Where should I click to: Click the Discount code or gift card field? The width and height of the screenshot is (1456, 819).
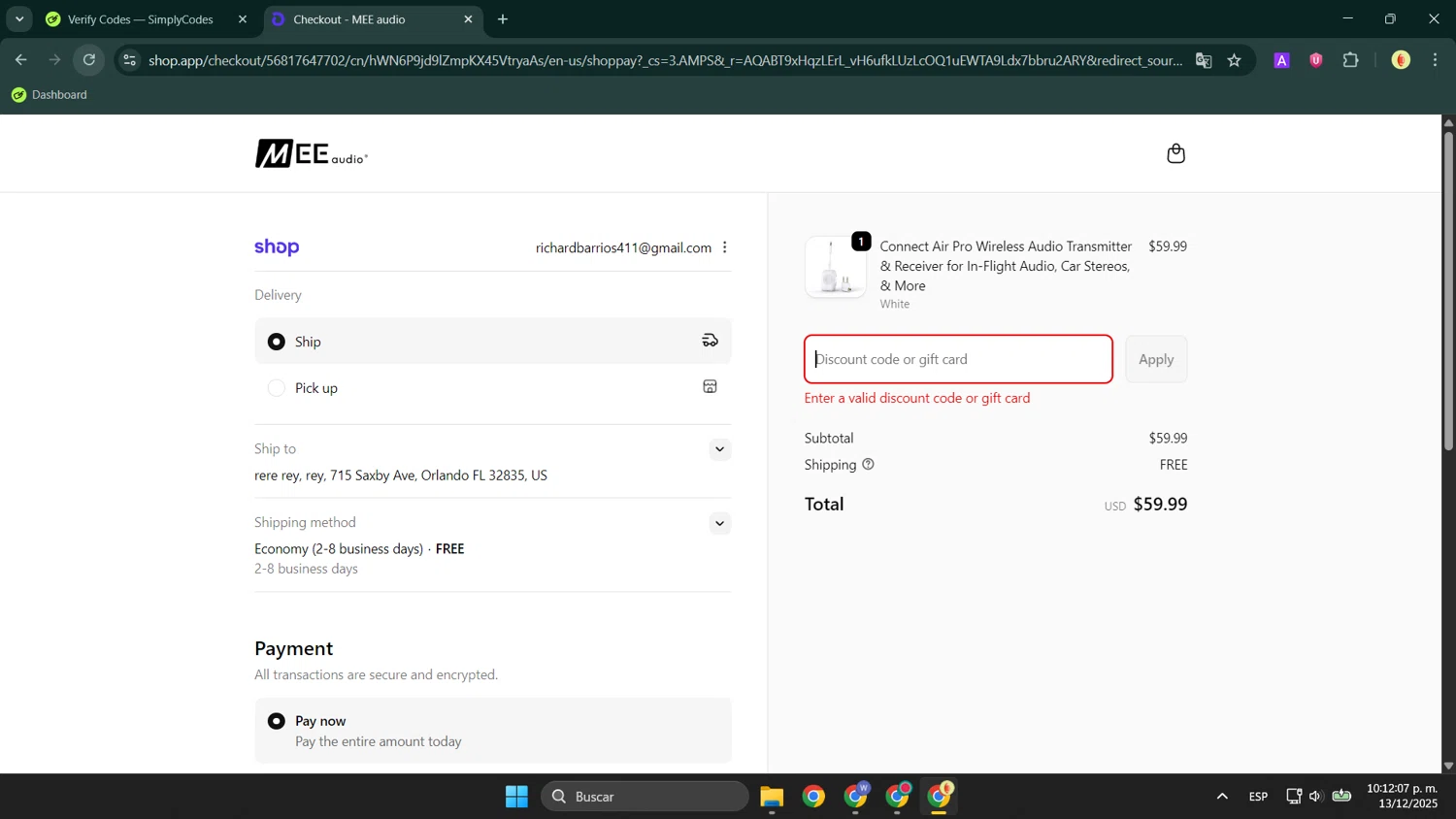pyautogui.click(x=958, y=359)
